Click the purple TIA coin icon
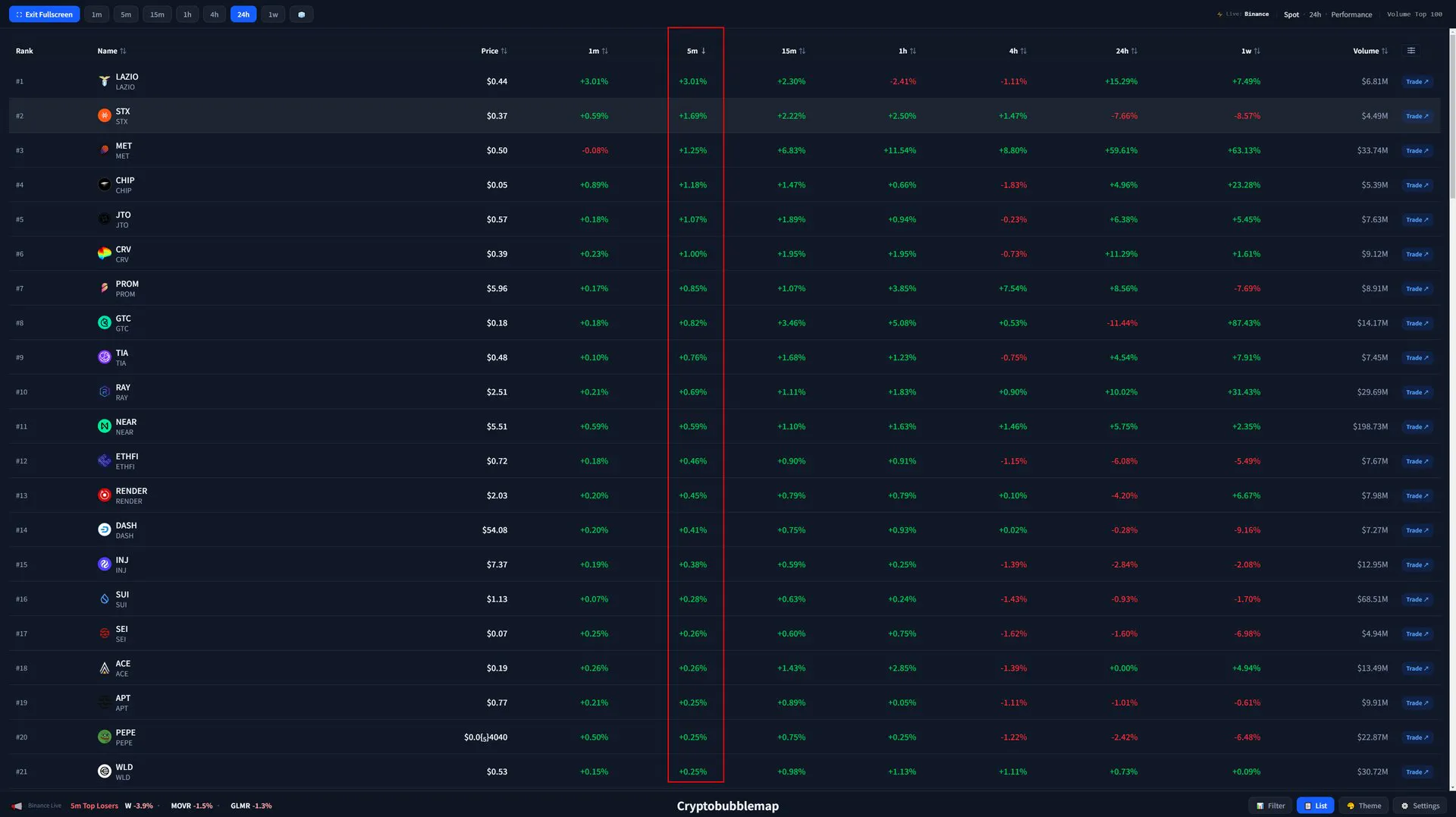The height and width of the screenshot is (817, 1456). click(x=105, y=357)
